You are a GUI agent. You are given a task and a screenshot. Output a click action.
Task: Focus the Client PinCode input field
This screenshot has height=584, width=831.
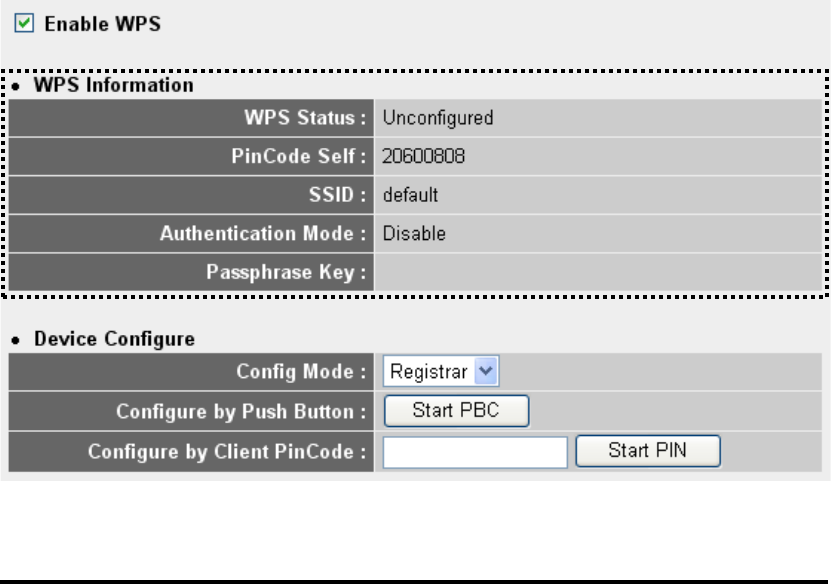(x=475, y=453)
